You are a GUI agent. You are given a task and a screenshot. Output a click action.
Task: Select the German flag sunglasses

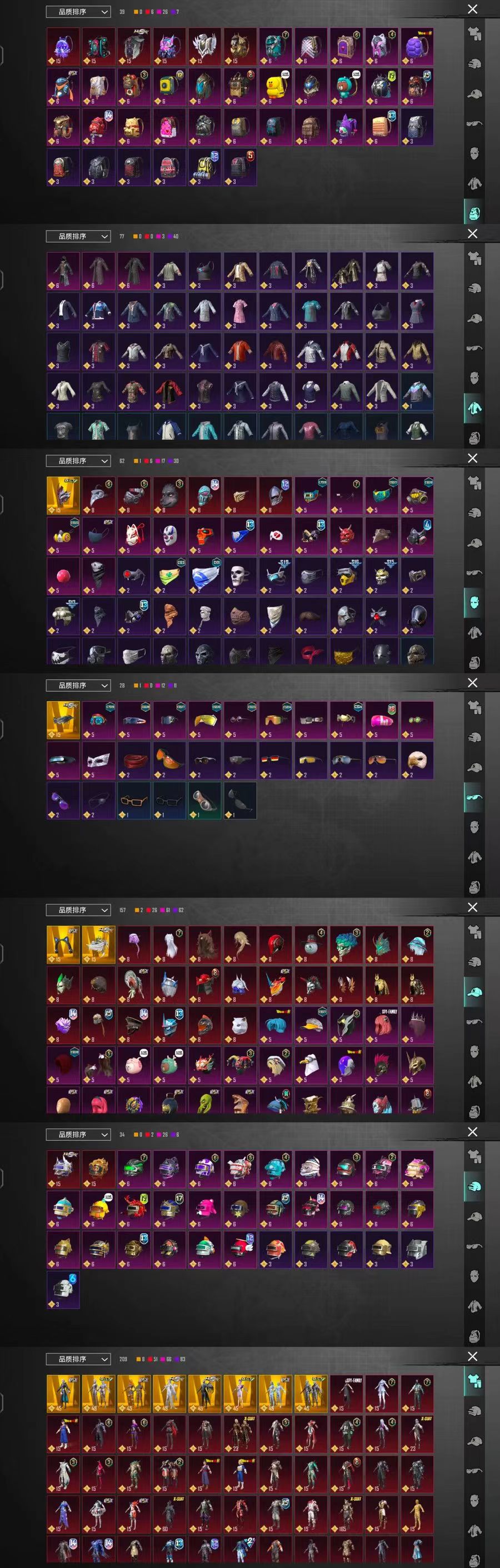tap(275, 760)
